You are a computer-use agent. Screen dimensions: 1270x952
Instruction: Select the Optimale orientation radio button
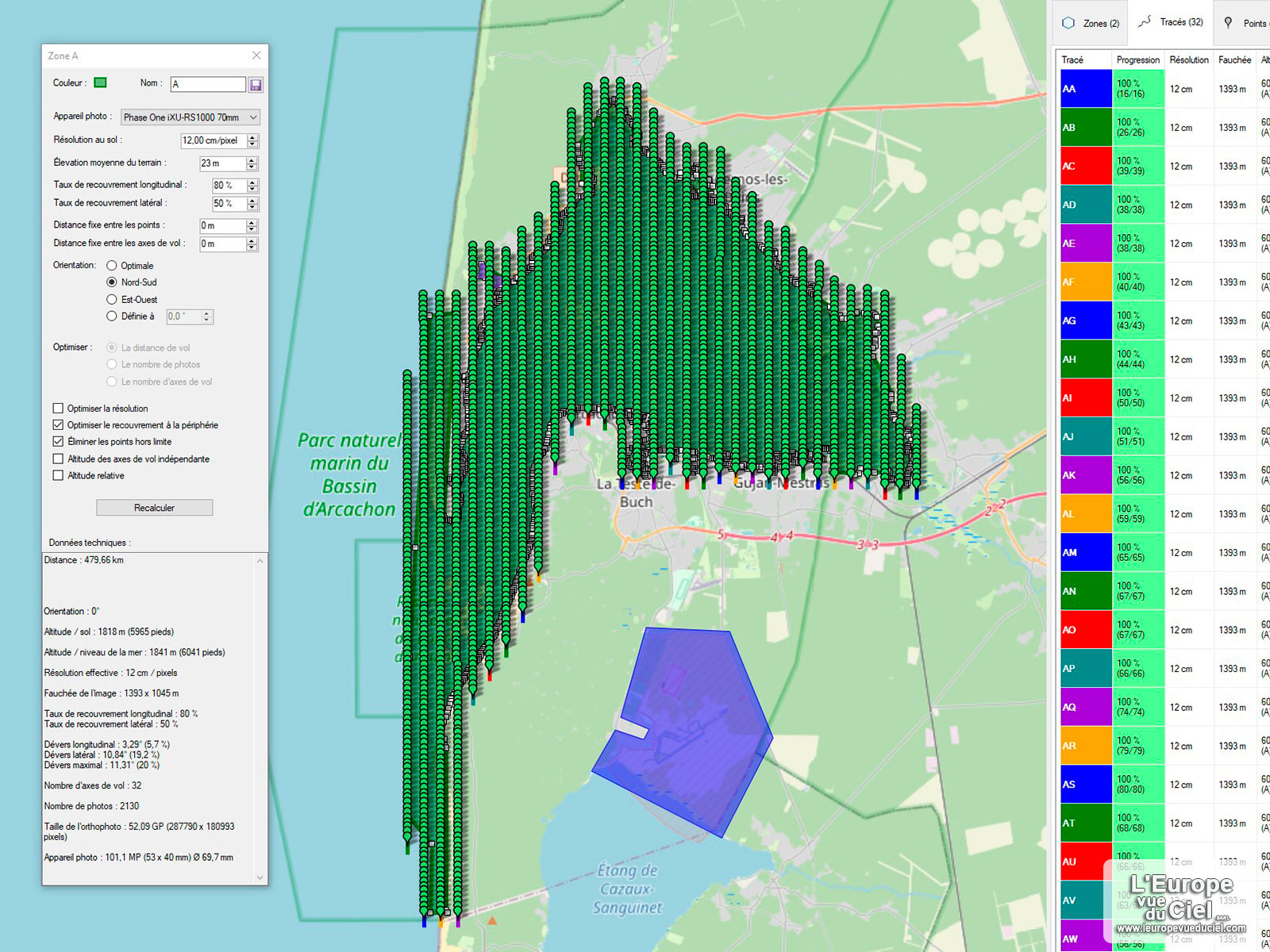click(x=112, y=266)
